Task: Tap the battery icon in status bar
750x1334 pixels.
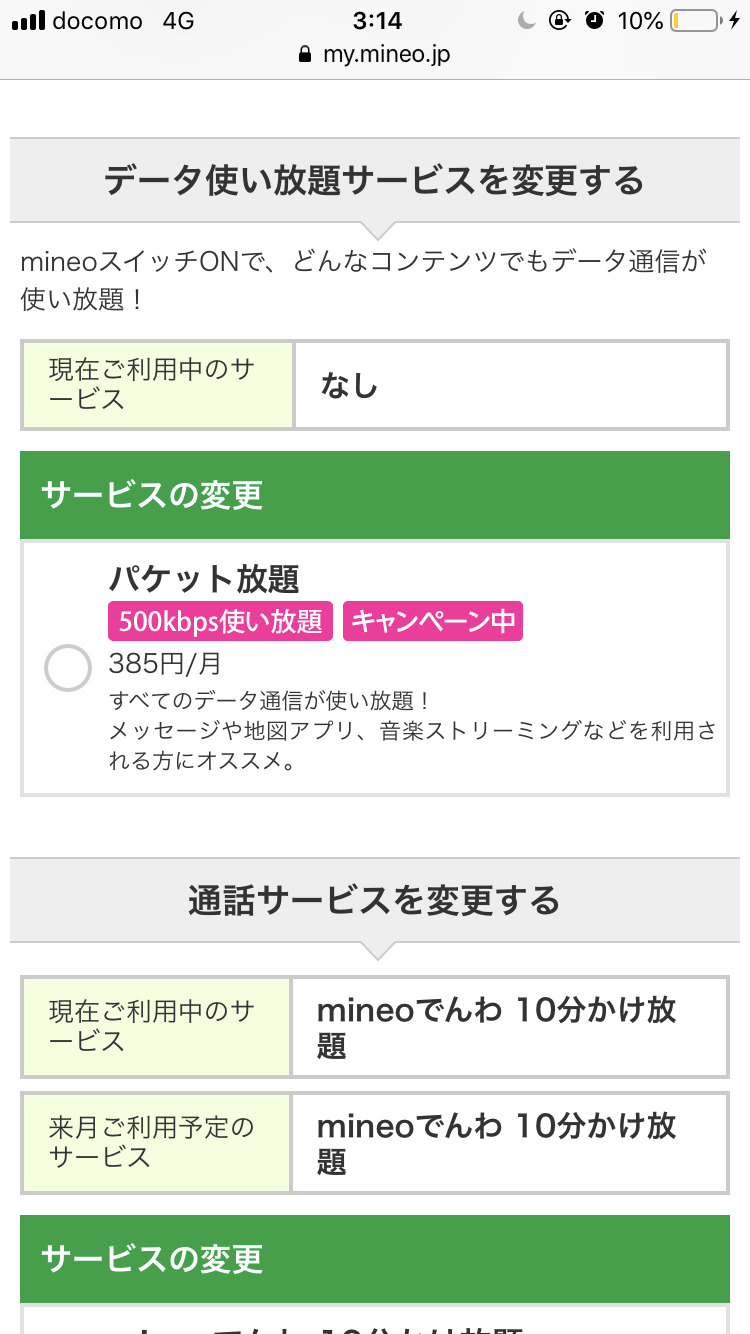Action: [x=694, y=21]
